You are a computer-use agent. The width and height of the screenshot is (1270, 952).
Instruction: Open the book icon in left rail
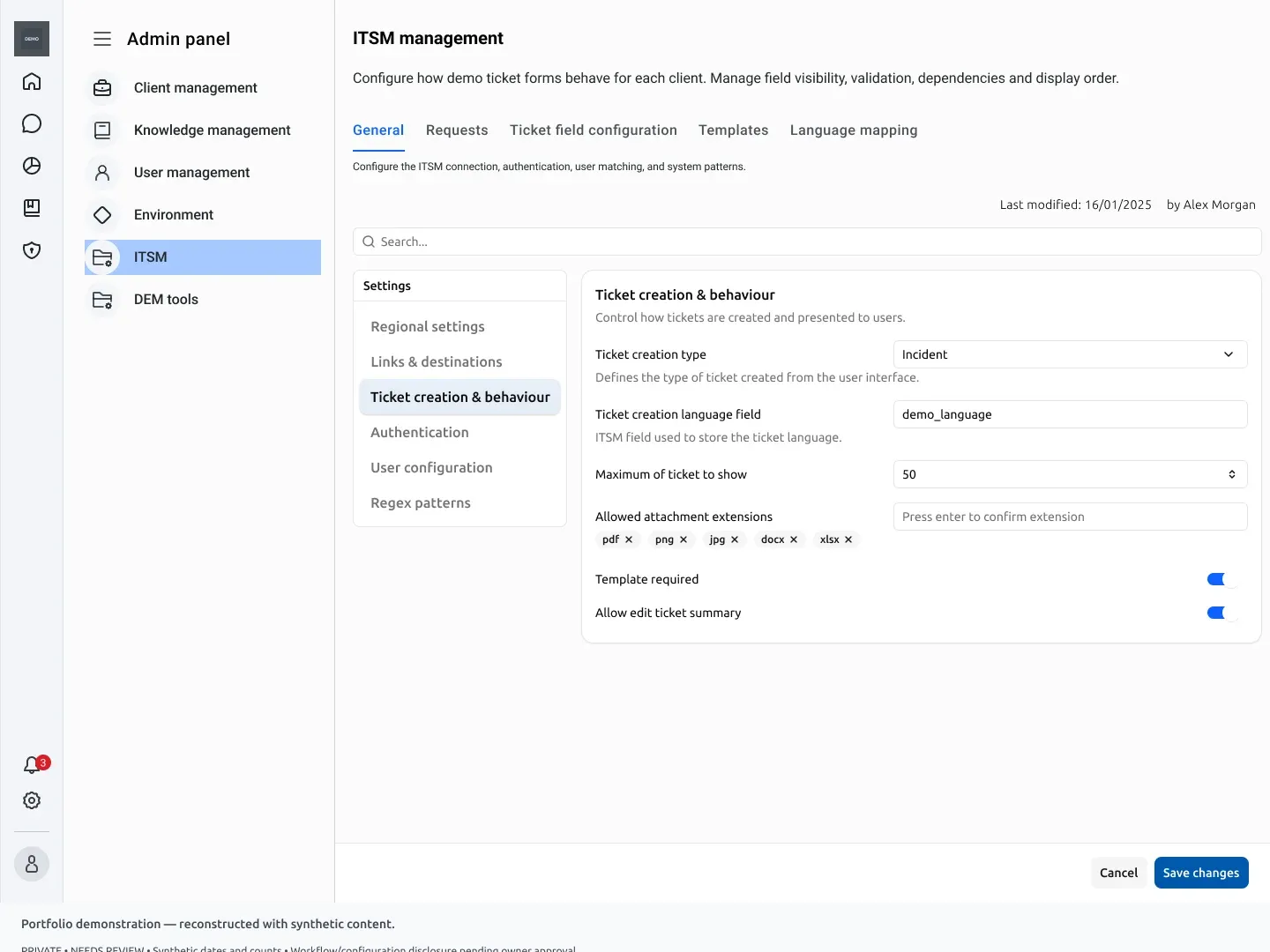pyautogui.click(x=32, y=208)
